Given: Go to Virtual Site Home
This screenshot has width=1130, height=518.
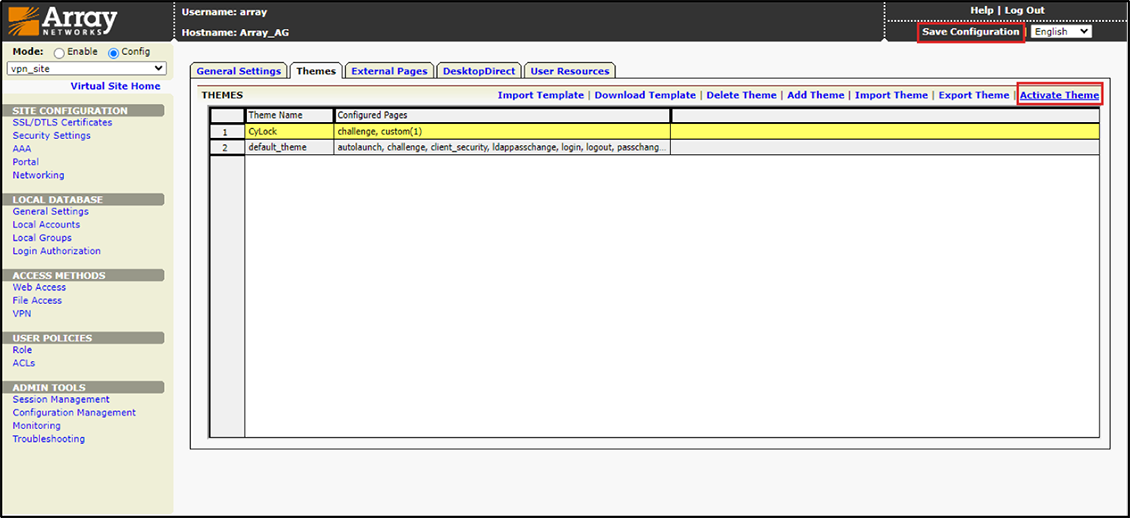Looking at the screenshot, I should pos(115,87).
